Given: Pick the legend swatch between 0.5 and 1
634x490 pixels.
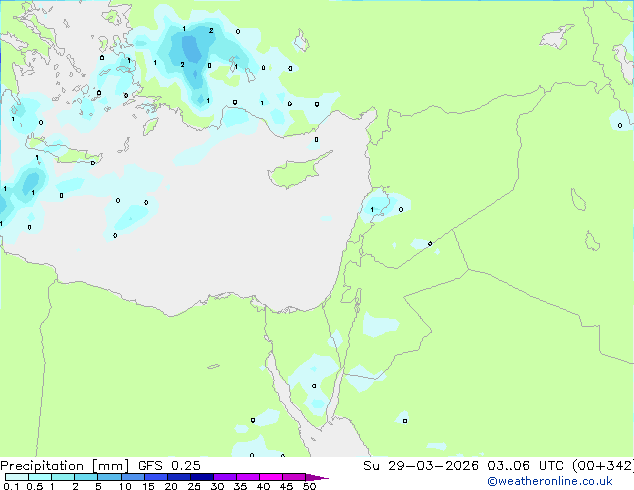Looking at the screenshot, I should [x=40, y=477].
